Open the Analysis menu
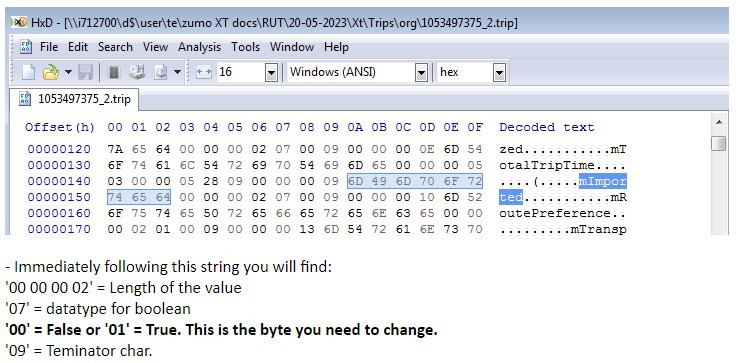Image resolution: width=747 pixels, height=363 pixels. point(199,47)
